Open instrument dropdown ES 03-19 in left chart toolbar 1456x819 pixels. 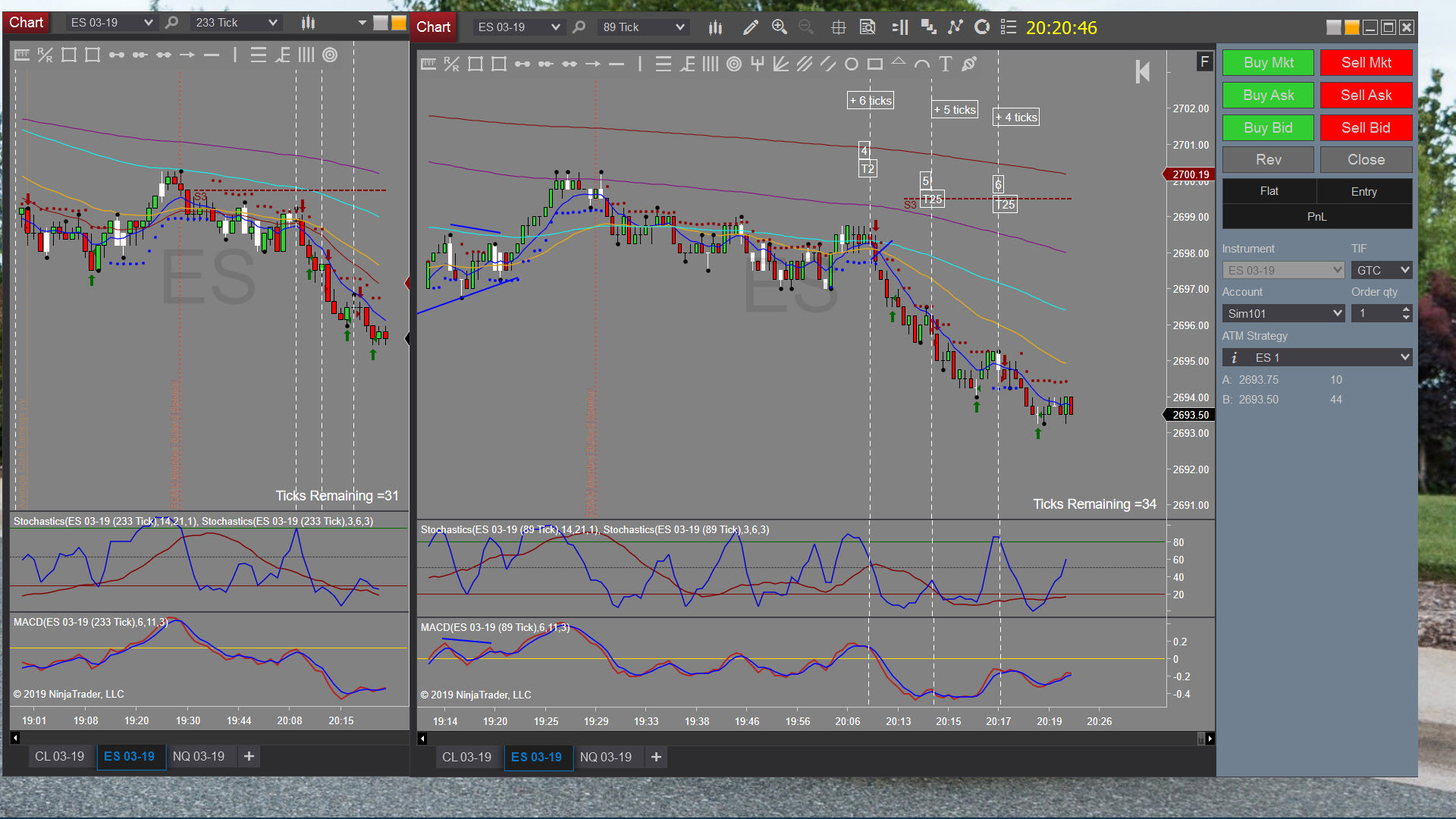111,23
